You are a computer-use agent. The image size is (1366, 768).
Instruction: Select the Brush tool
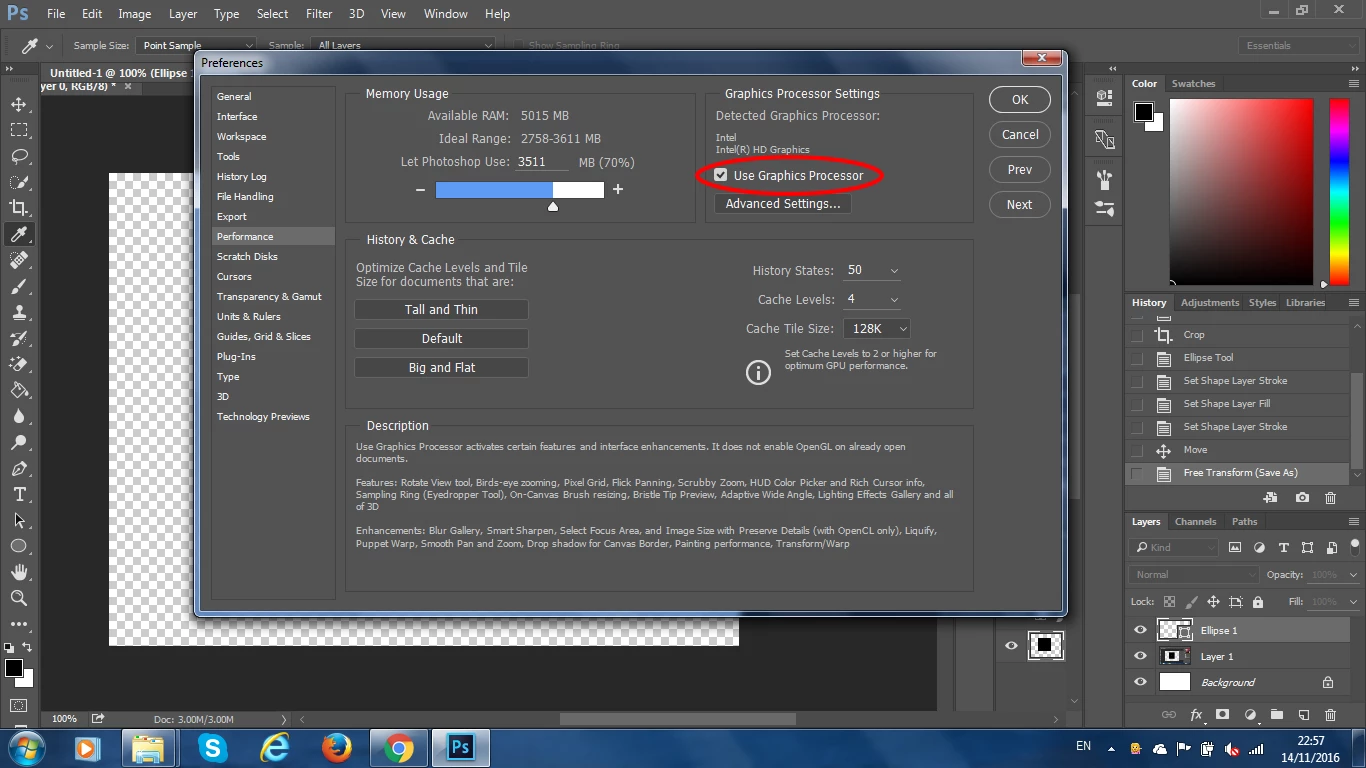(19, 286)
